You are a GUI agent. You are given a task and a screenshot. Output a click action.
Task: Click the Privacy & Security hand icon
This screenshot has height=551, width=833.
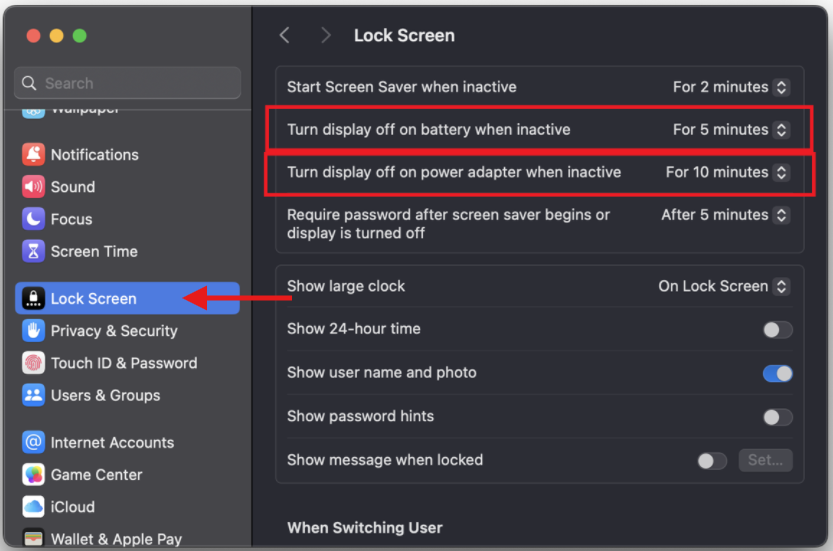34,331
